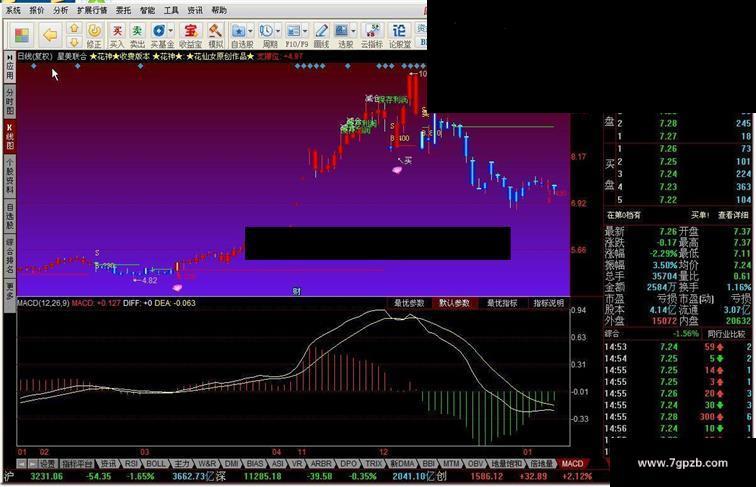Click the 同行业比较 button
This screenshot has width=756, height=487.
pos(726,334)
